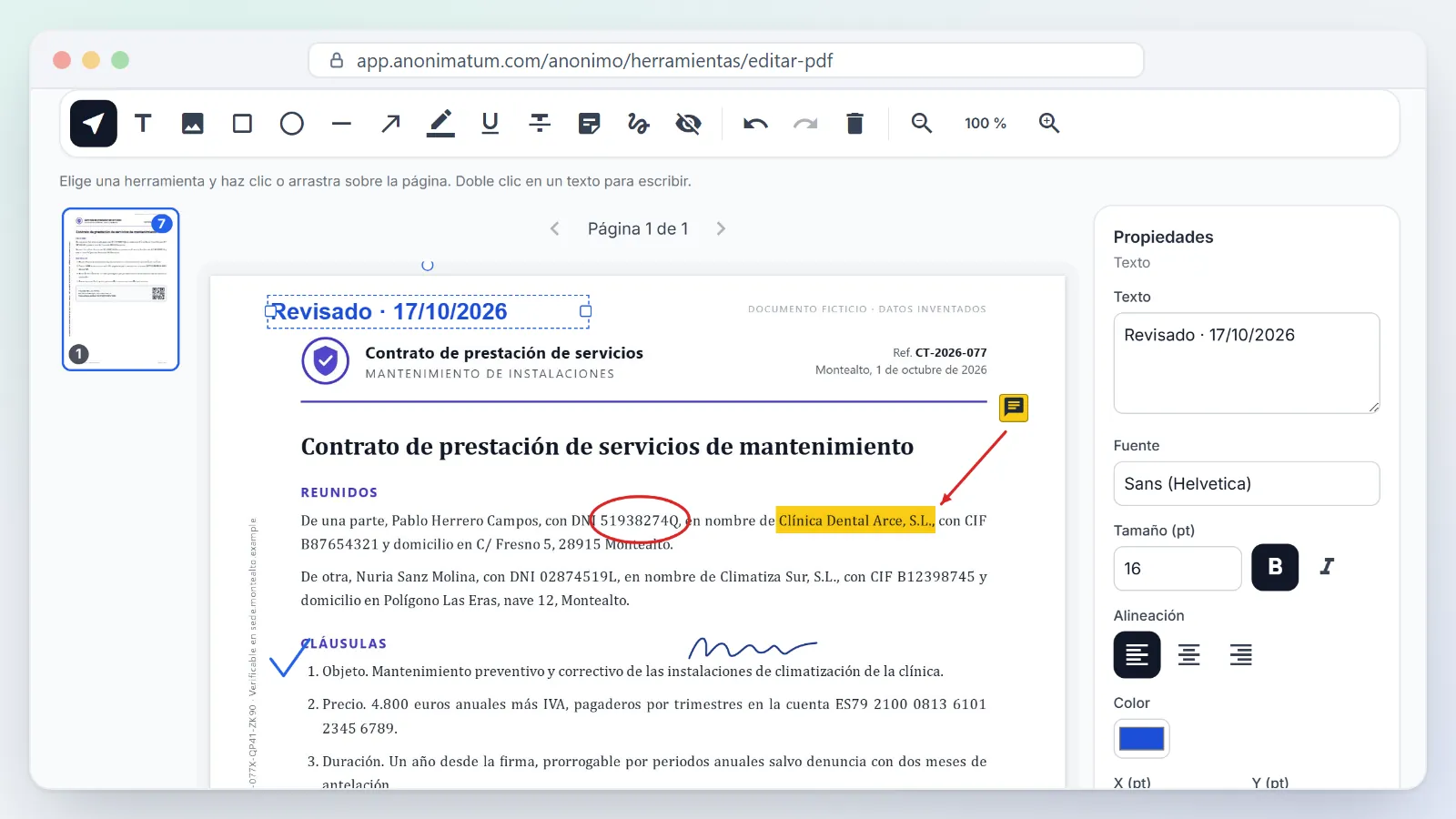The height and width of the screenshot is (819, 1456).
Task: Select the Highlighter tool
Action: click(x=440, y=124)
